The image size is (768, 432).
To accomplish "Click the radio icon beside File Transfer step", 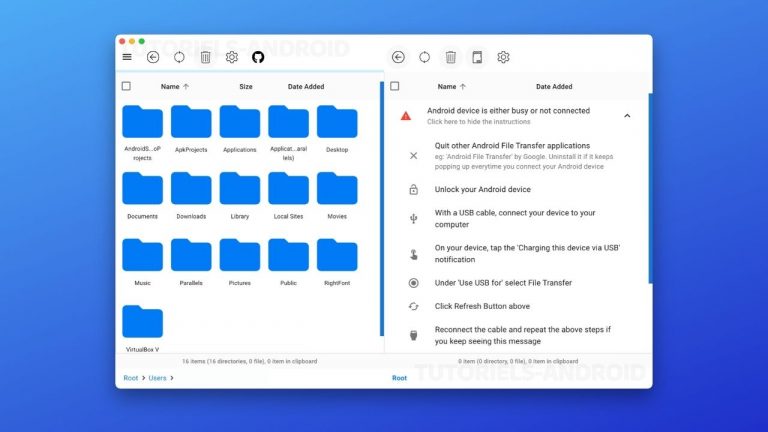I will (413, 283).
